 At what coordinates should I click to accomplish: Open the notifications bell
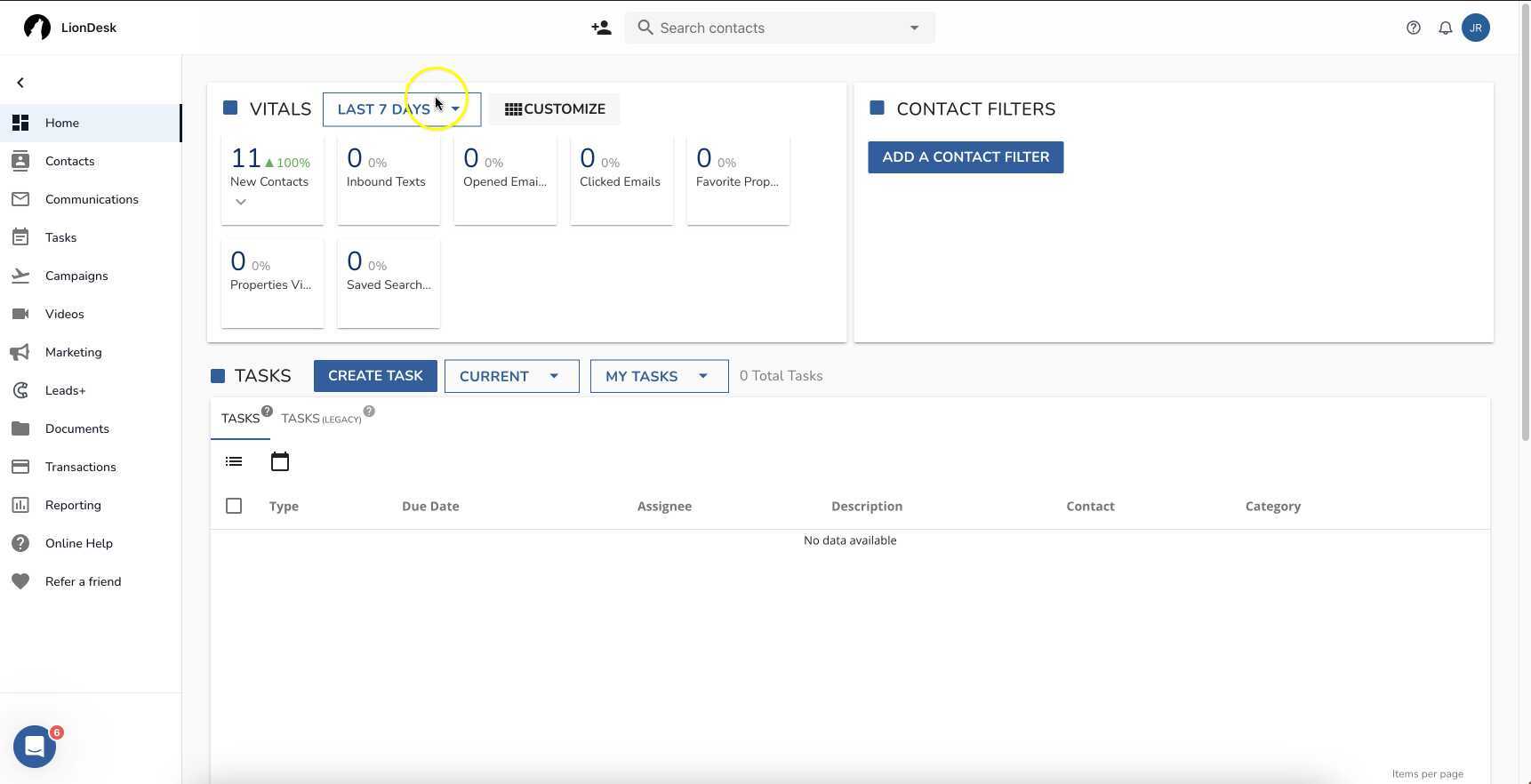click(1446, 28)
